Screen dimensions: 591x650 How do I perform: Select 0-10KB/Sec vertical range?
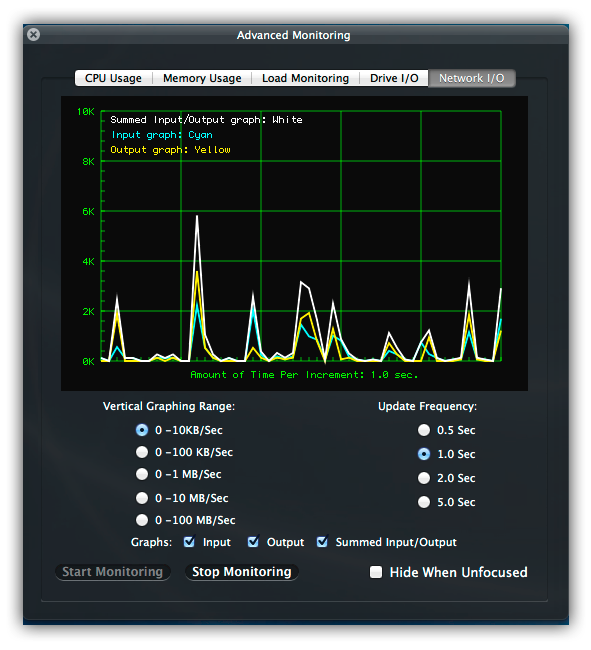[x=142, y=430]
